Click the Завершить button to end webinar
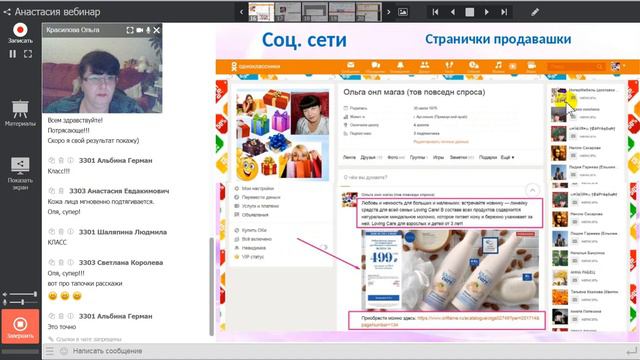The height and width of the screenshot is (360, 640). click(20, 326)
